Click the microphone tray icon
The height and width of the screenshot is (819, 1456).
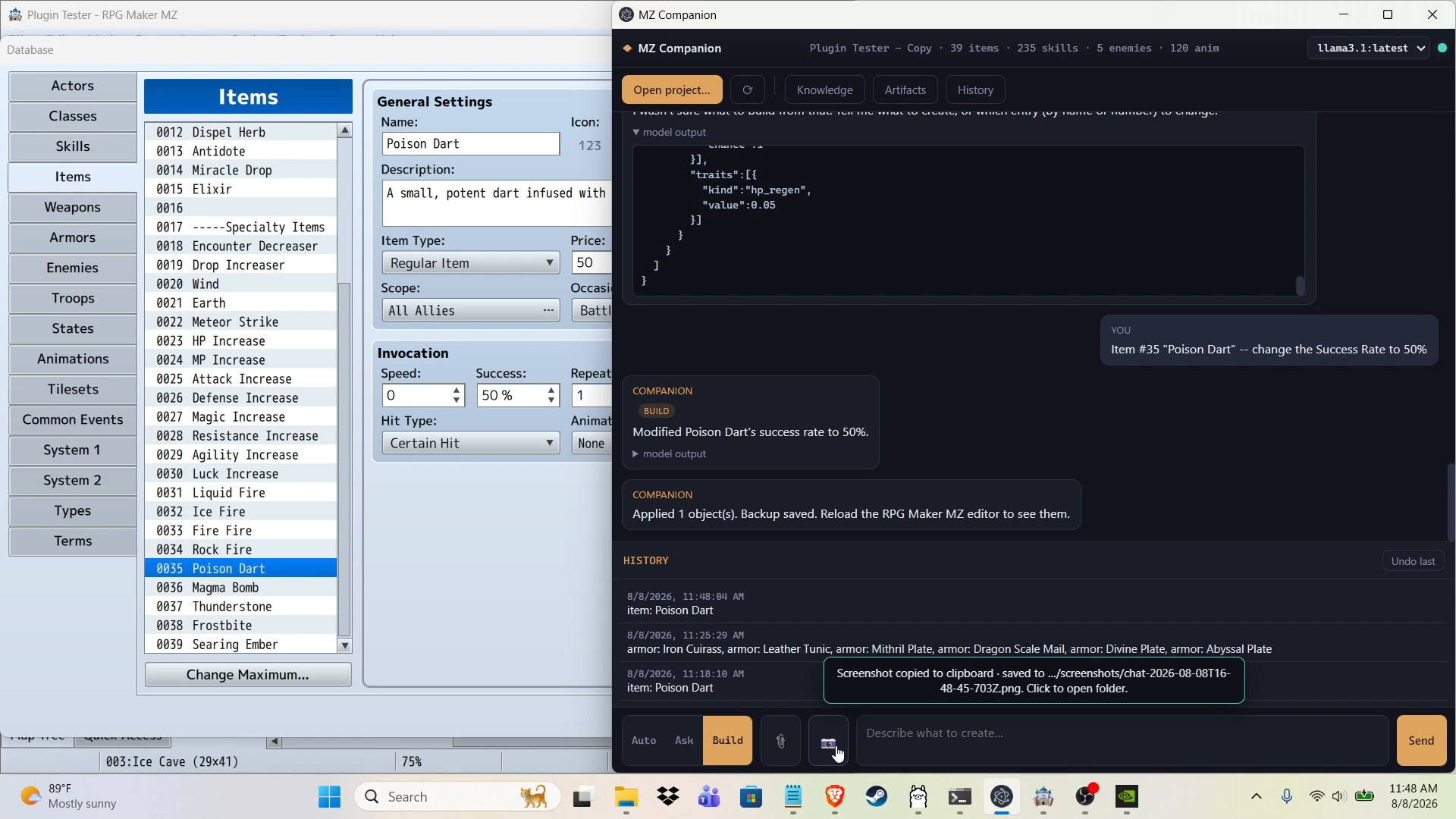[x=1287, y=796]
